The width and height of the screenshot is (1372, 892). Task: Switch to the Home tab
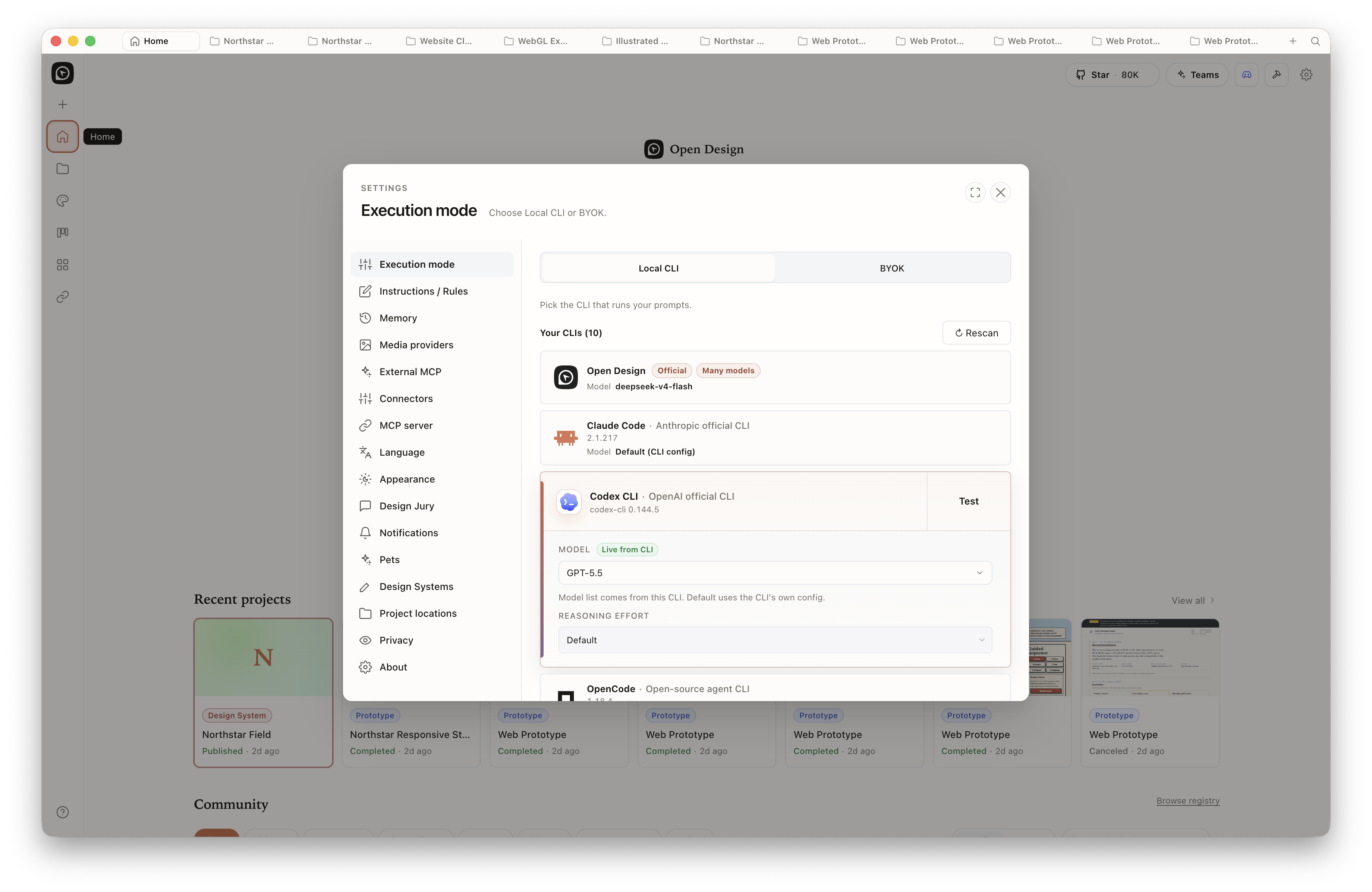[x=161, y=41]
